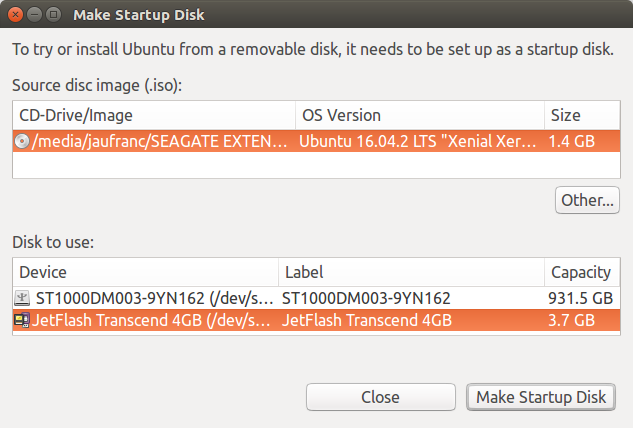The height and width of the screenshot is (428, 633).
Task: Select the ST1000DM003-9YN162 disk row
Action: (x=316, y=298)
